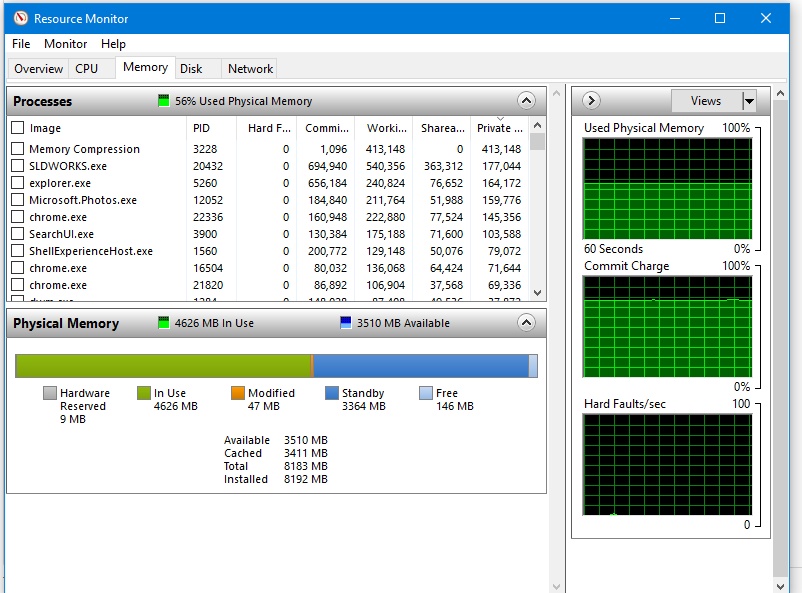Click the Cached 3411 MB value
The height and width of the screenshot is (593, 802).
click(306, 453)
